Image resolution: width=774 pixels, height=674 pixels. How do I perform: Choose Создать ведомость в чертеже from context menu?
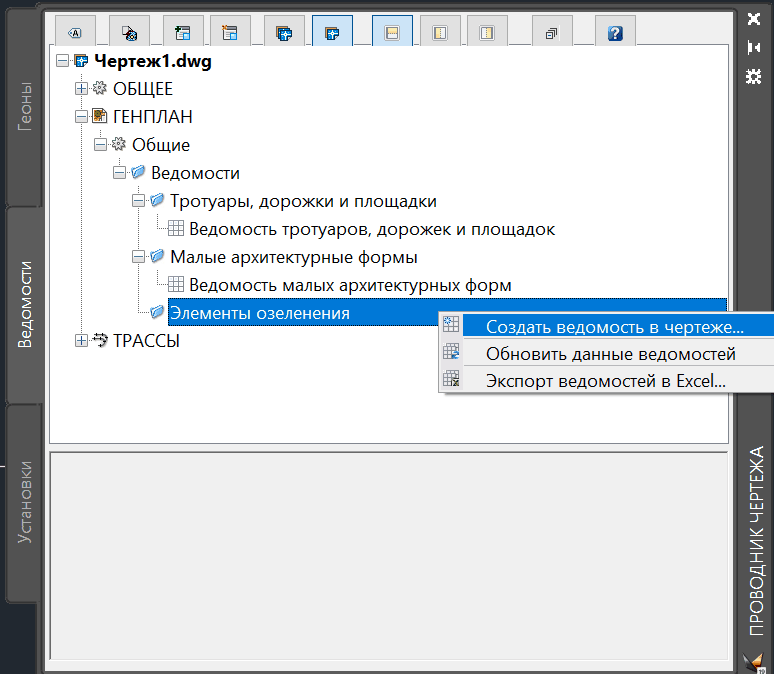click(607, 326)
